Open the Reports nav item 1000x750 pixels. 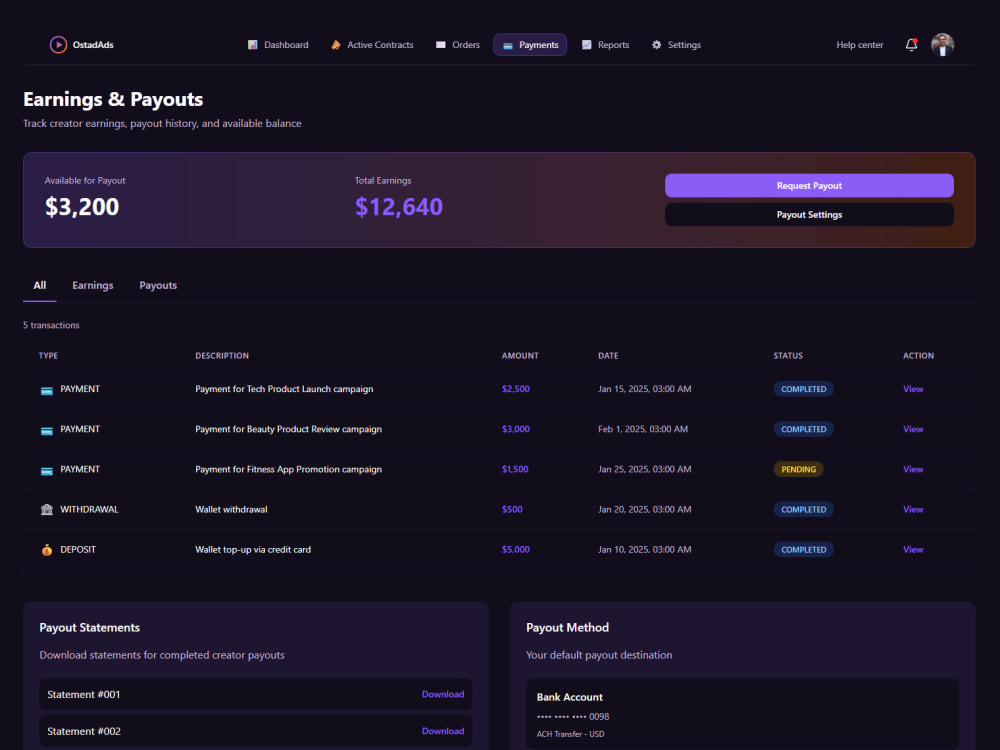tap(605, 45)
